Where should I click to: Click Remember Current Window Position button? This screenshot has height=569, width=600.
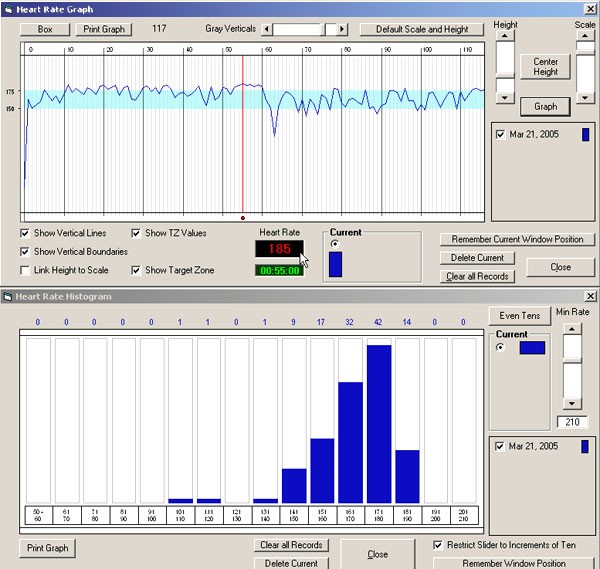[x=517, y=240]
